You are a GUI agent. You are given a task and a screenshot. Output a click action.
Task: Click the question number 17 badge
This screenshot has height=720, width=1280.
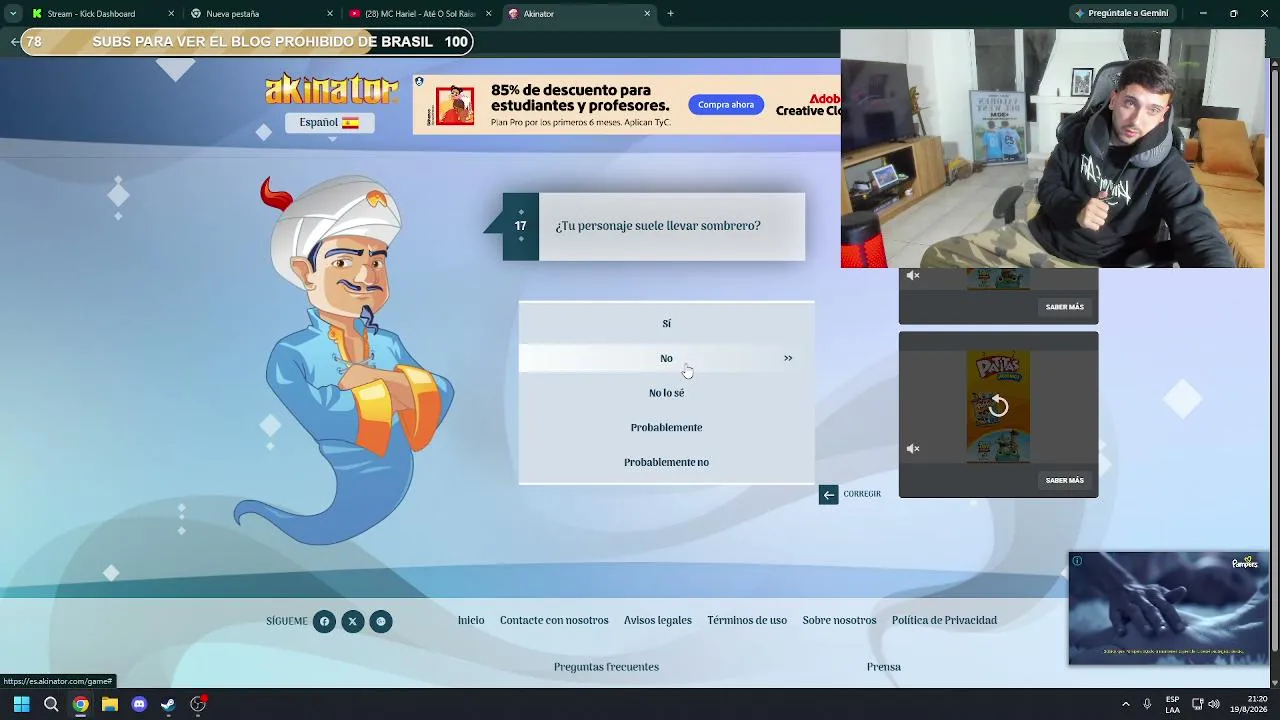point(520,226)
